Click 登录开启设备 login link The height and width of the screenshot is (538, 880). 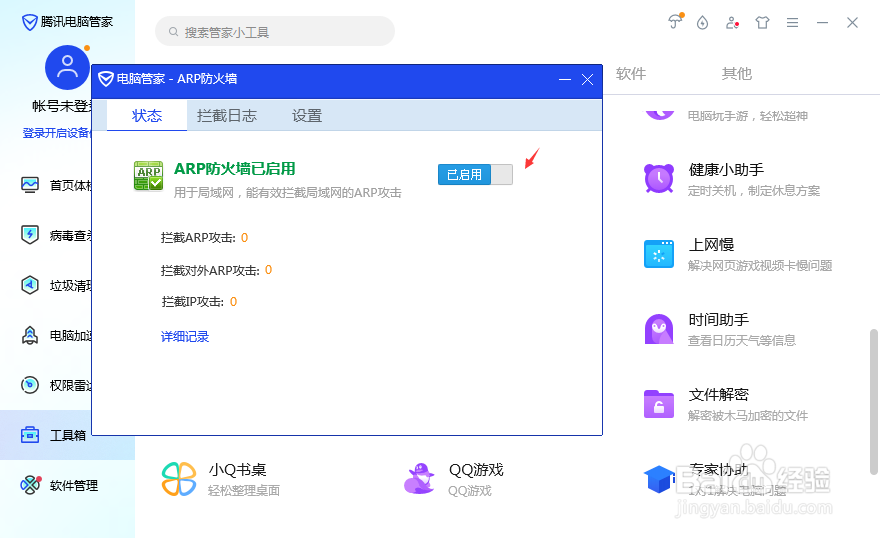[57, 133]
